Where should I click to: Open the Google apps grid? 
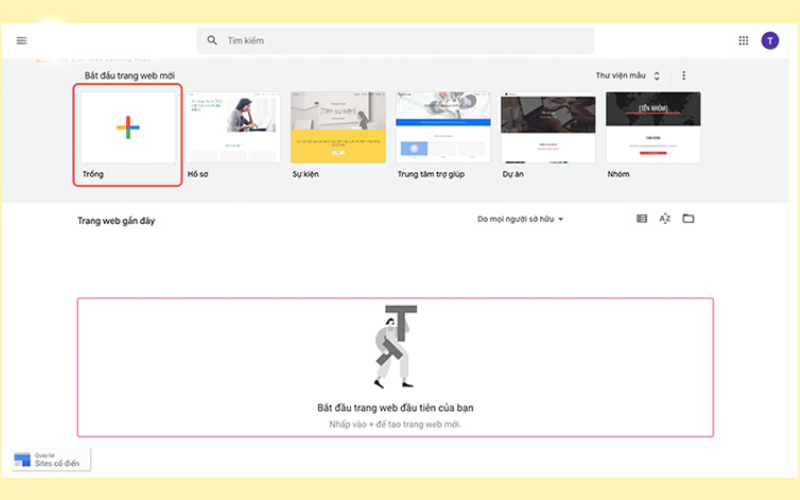[x=743, y=41]
